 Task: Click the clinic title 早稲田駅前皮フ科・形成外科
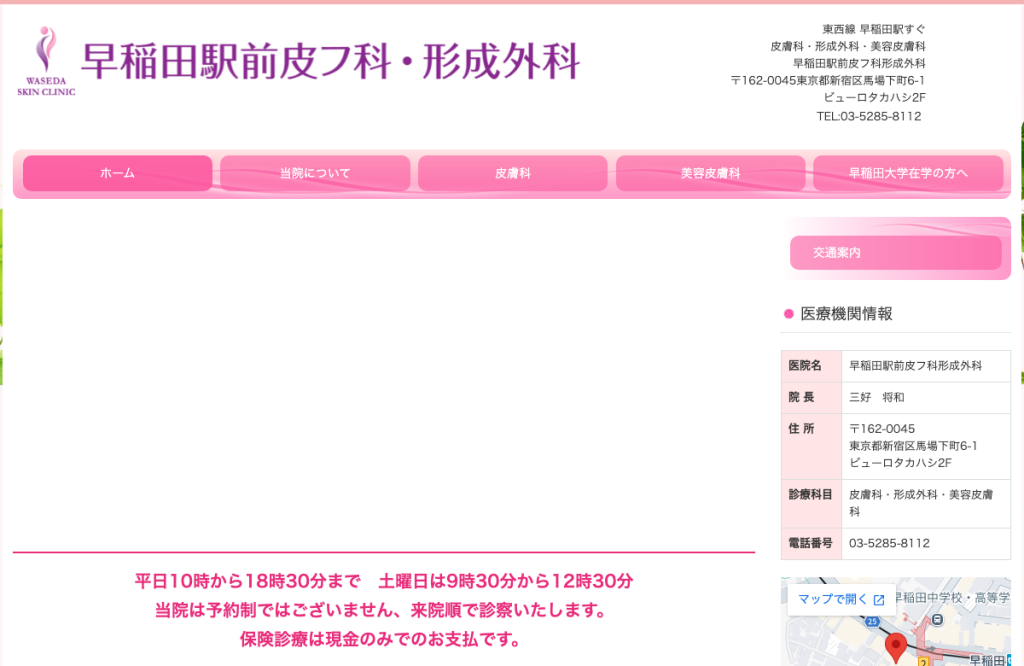pos(330,61)
